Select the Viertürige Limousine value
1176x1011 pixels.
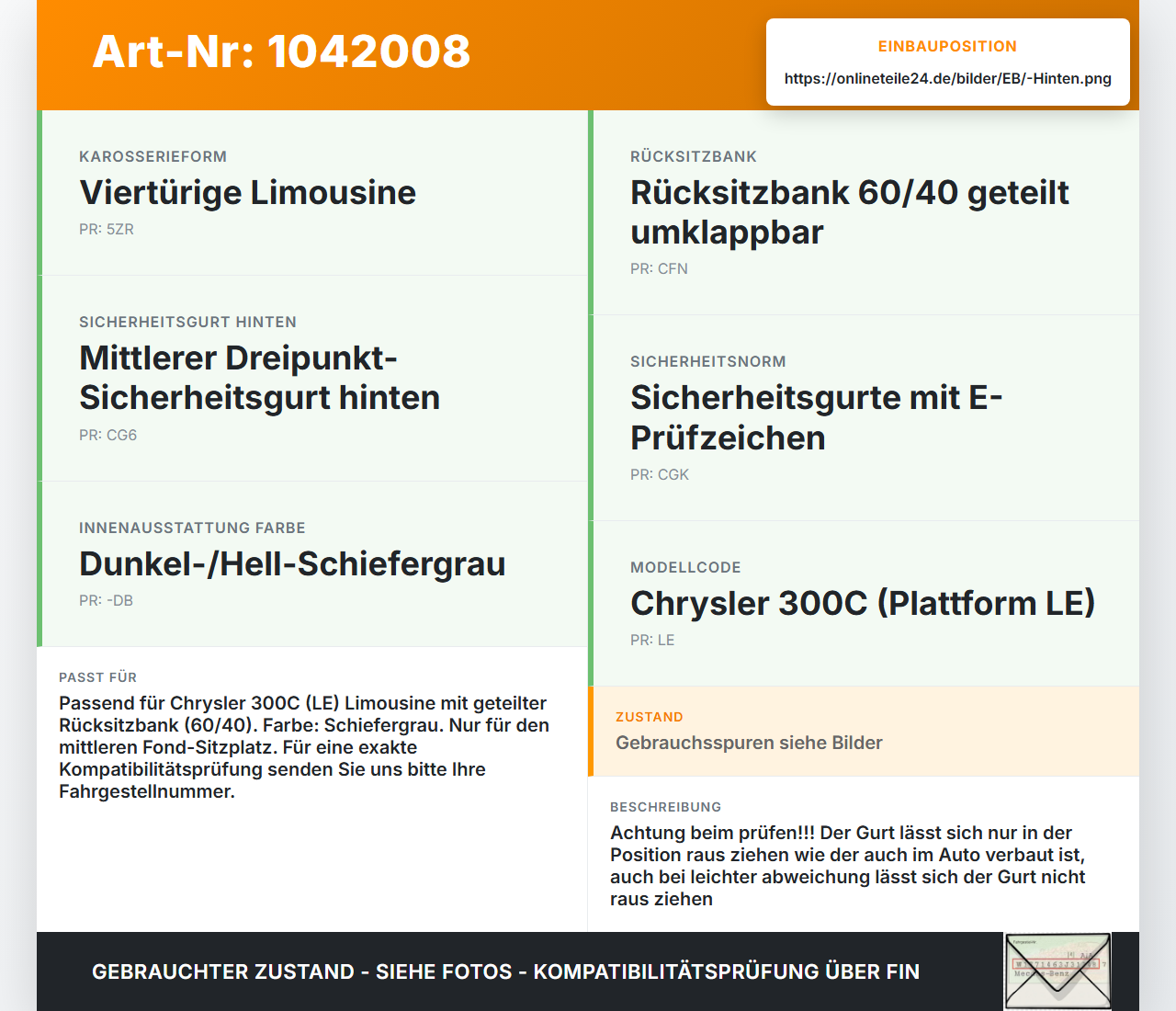247,193
